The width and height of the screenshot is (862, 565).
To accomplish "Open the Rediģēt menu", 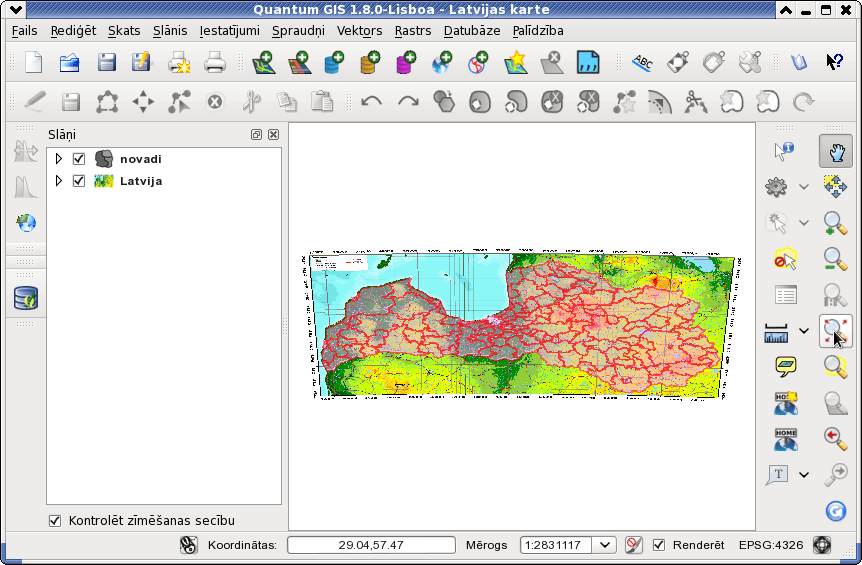I will [x=73, y=31].
